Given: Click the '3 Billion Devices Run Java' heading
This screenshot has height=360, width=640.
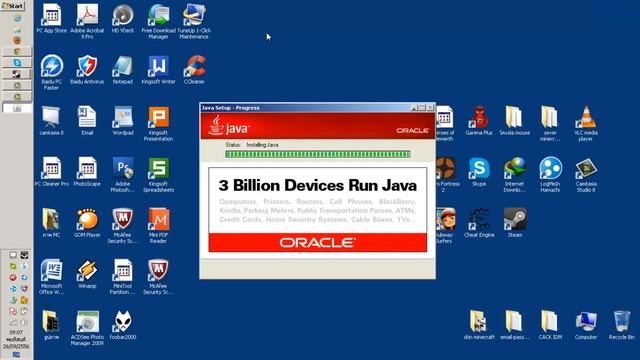Looking at the screenshot, I should (x=318, y=185).
